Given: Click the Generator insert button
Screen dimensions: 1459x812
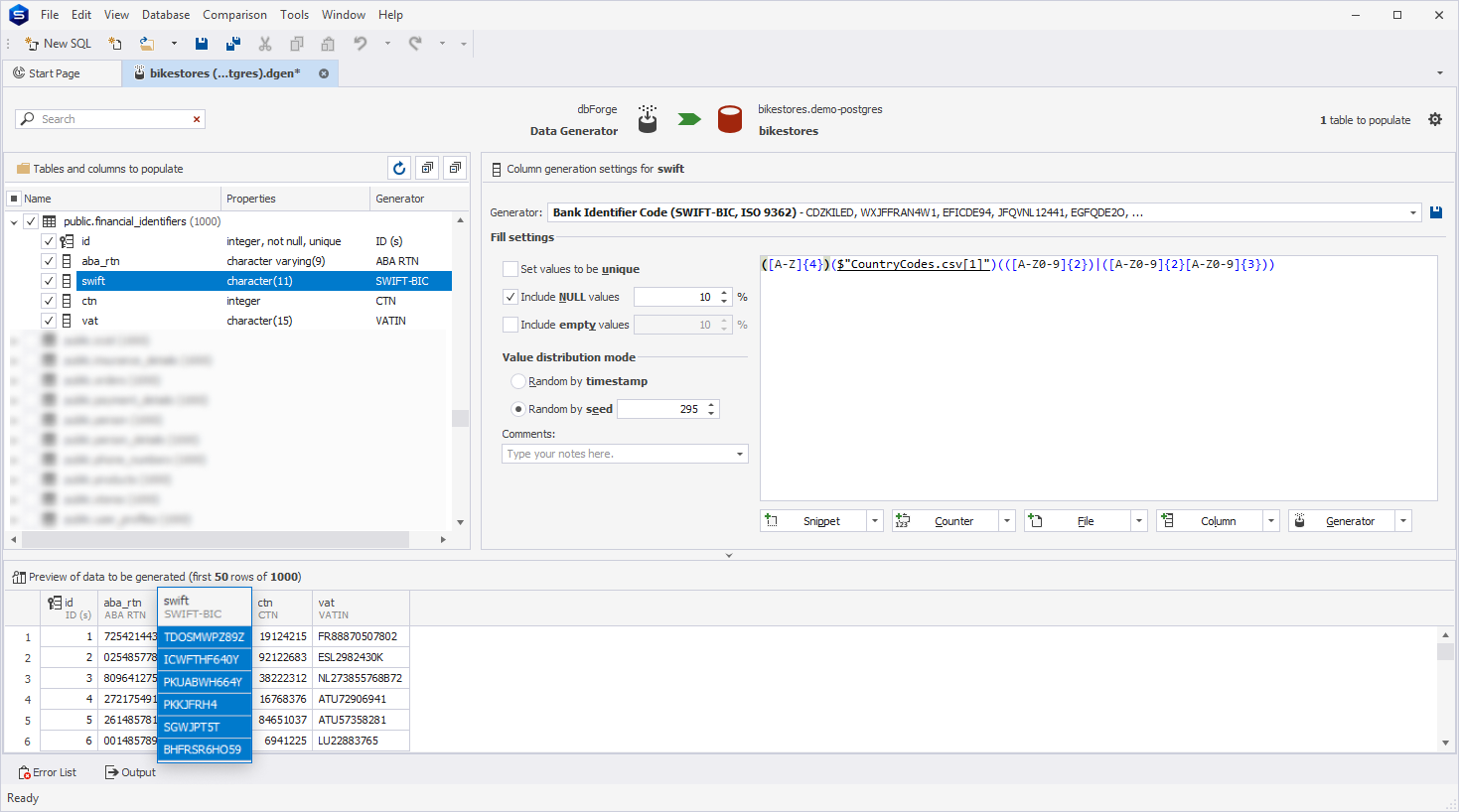Looking at the screenshot, I should 1342,521.
